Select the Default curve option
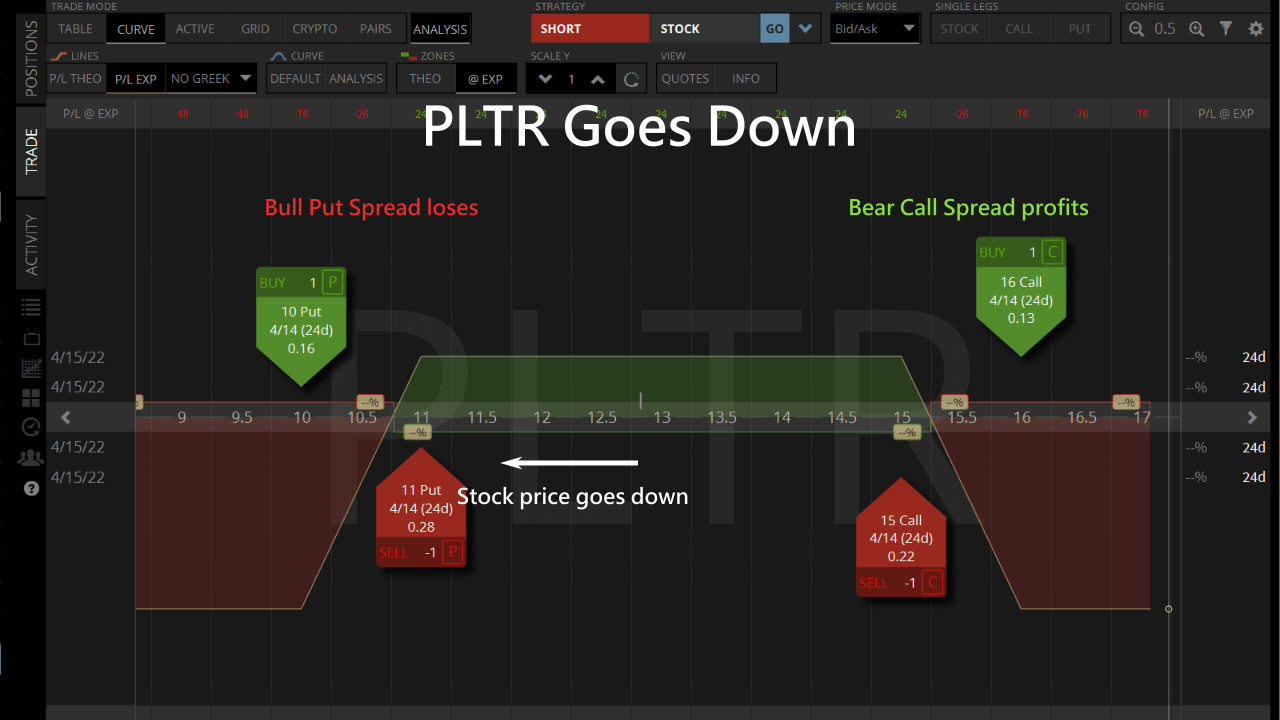This screenshot has width=1280, height=720. coord(296,78)
